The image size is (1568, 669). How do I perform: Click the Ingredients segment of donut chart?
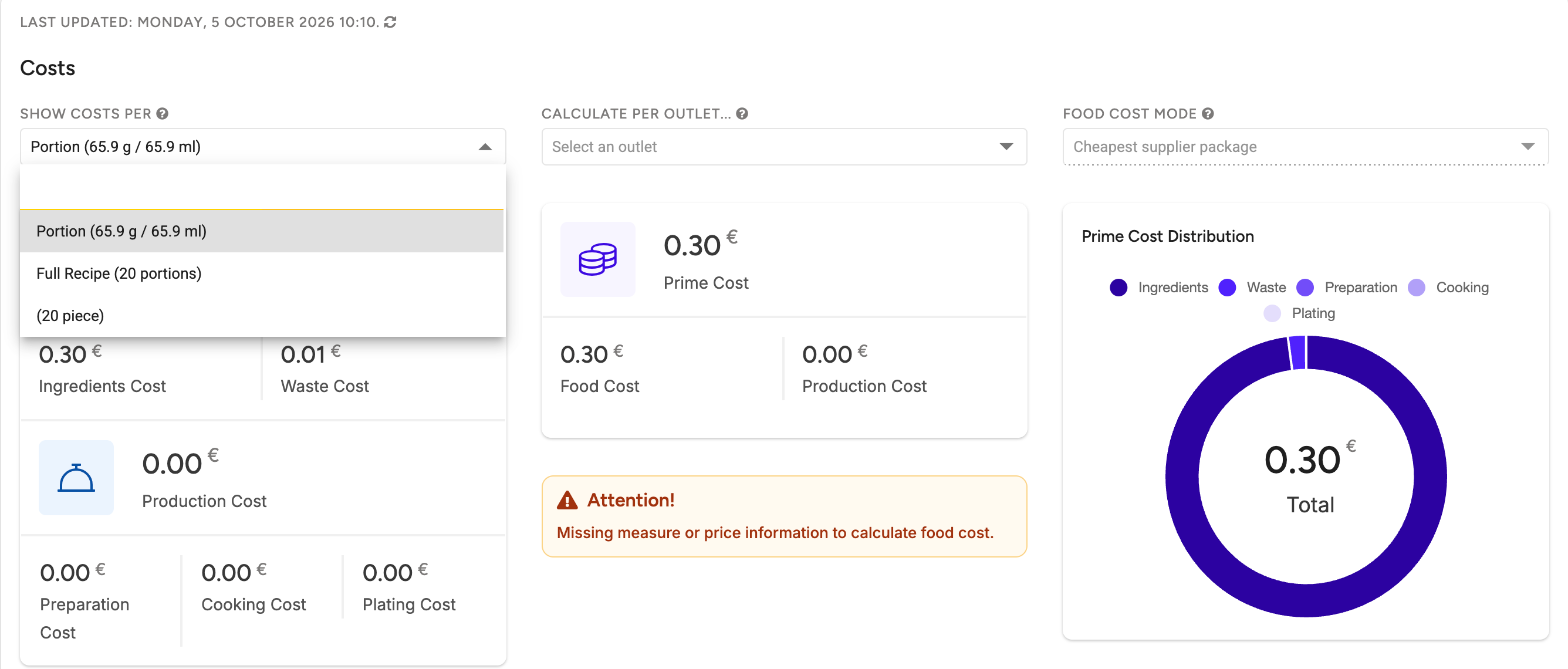[1306, 600]
